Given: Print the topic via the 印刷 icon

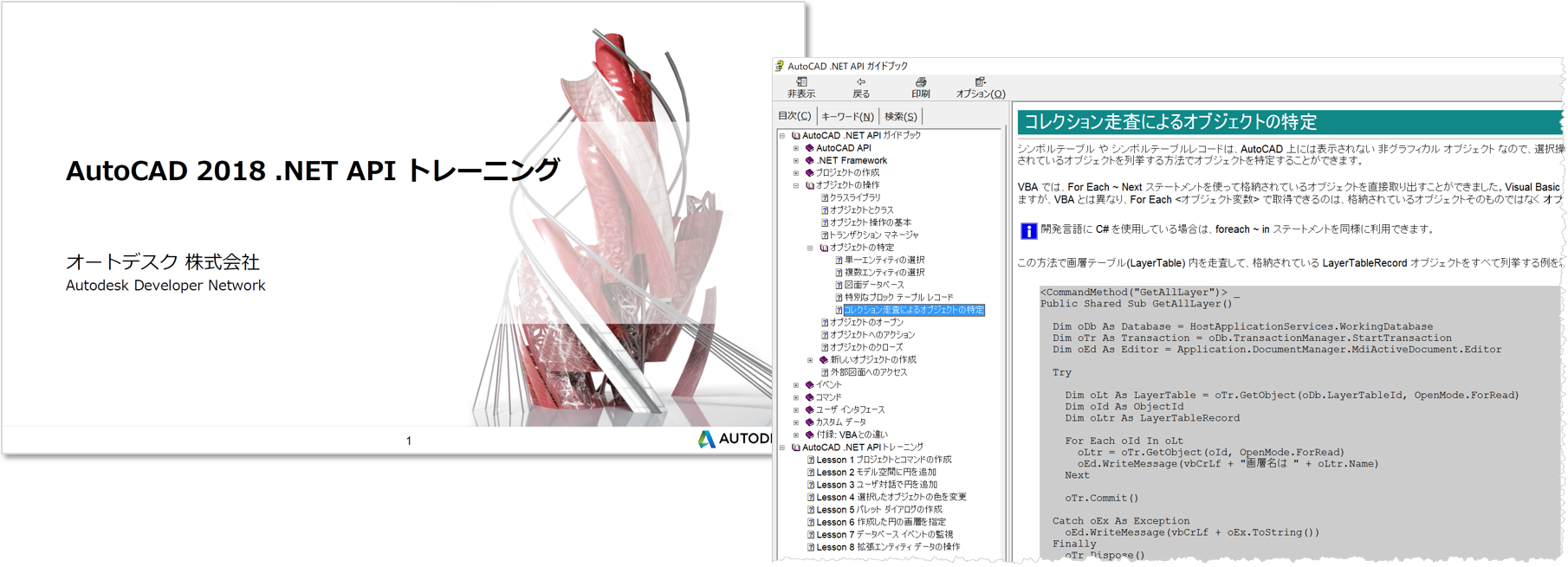Looking at the screenshot, I should click(x=921, y=82).
